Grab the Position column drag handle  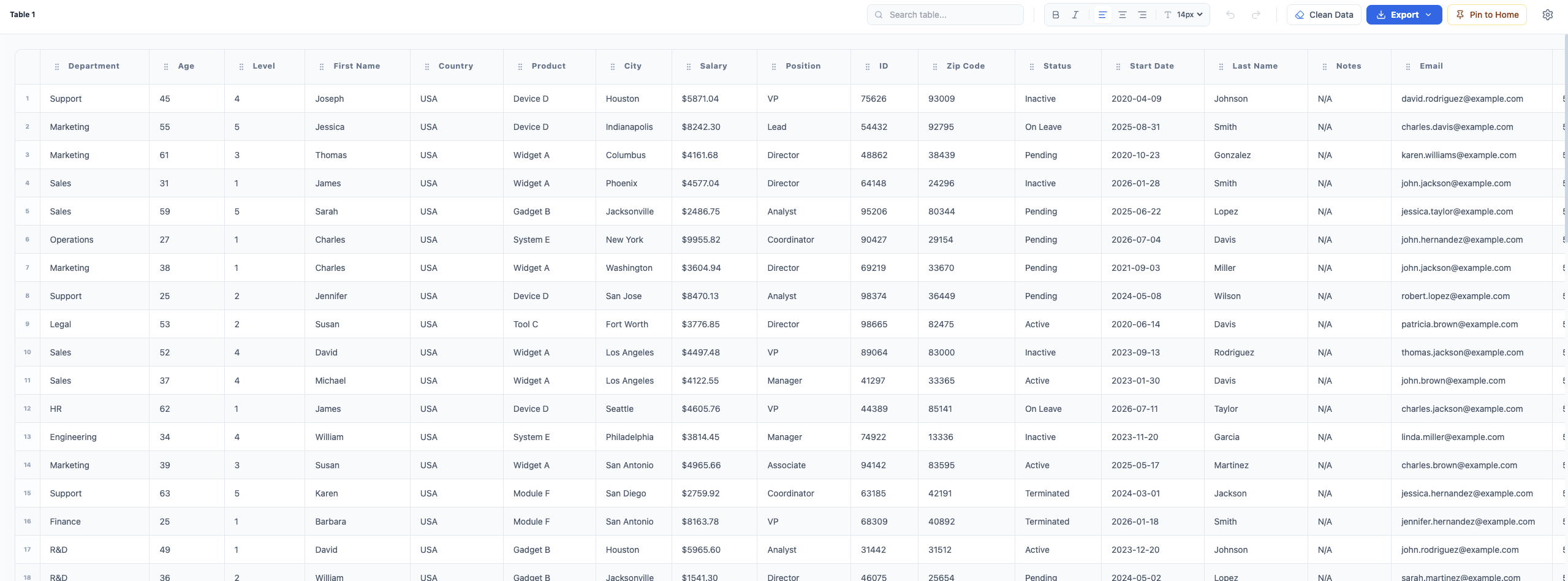pos(774,67)
